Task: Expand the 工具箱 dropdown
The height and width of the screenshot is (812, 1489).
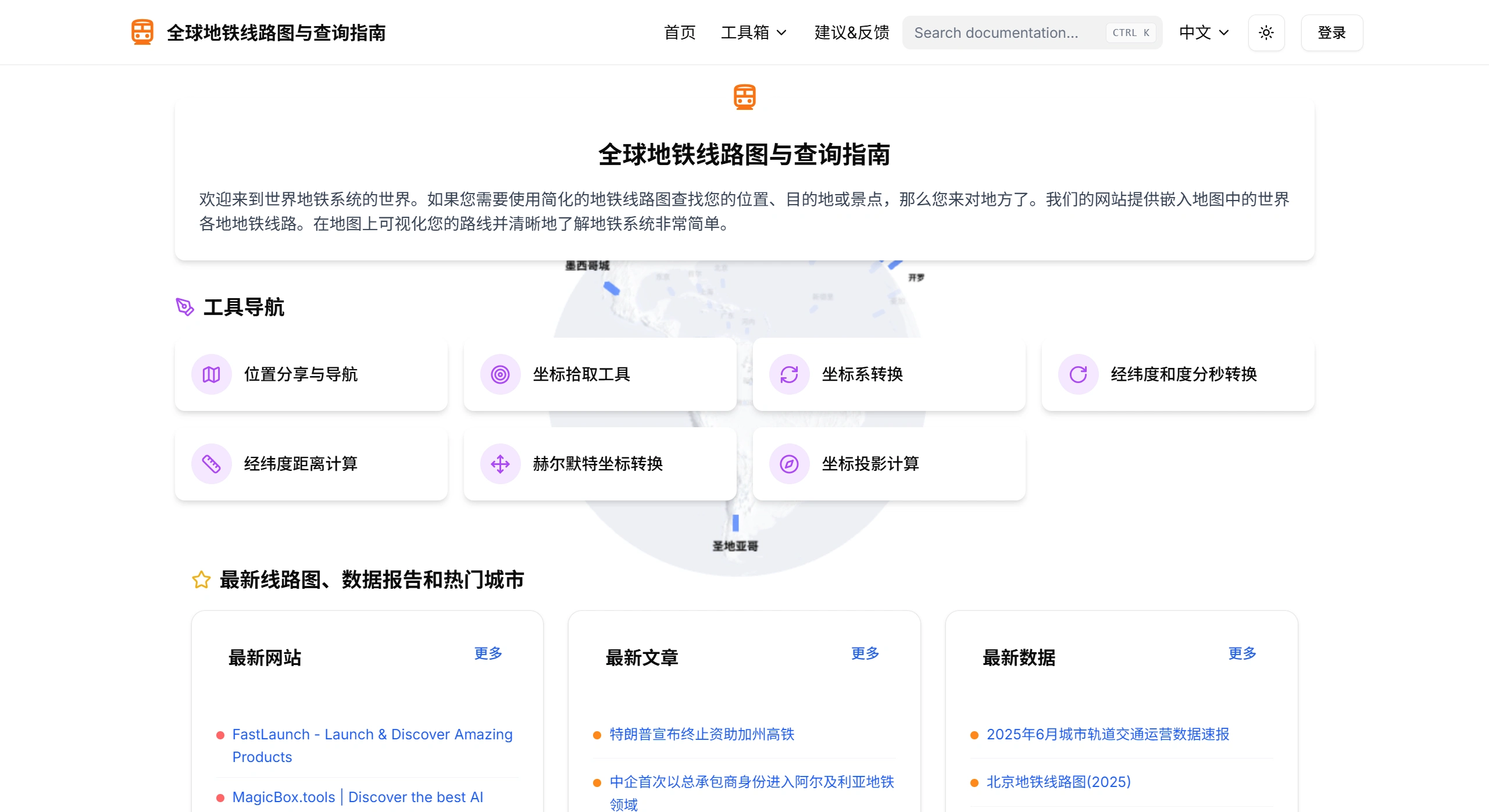Action: (753, 33)
